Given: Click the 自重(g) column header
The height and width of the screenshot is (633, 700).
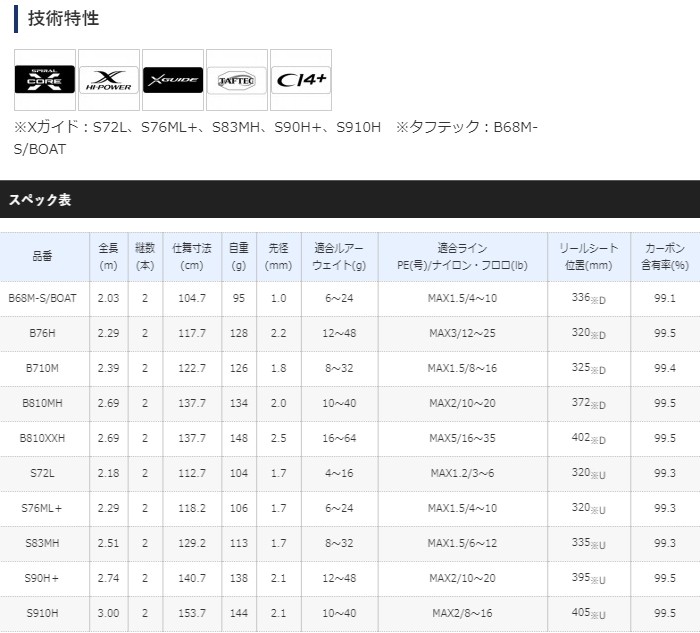Looking at the screenshot, I should pyautogui.click(x=238, y=256).
